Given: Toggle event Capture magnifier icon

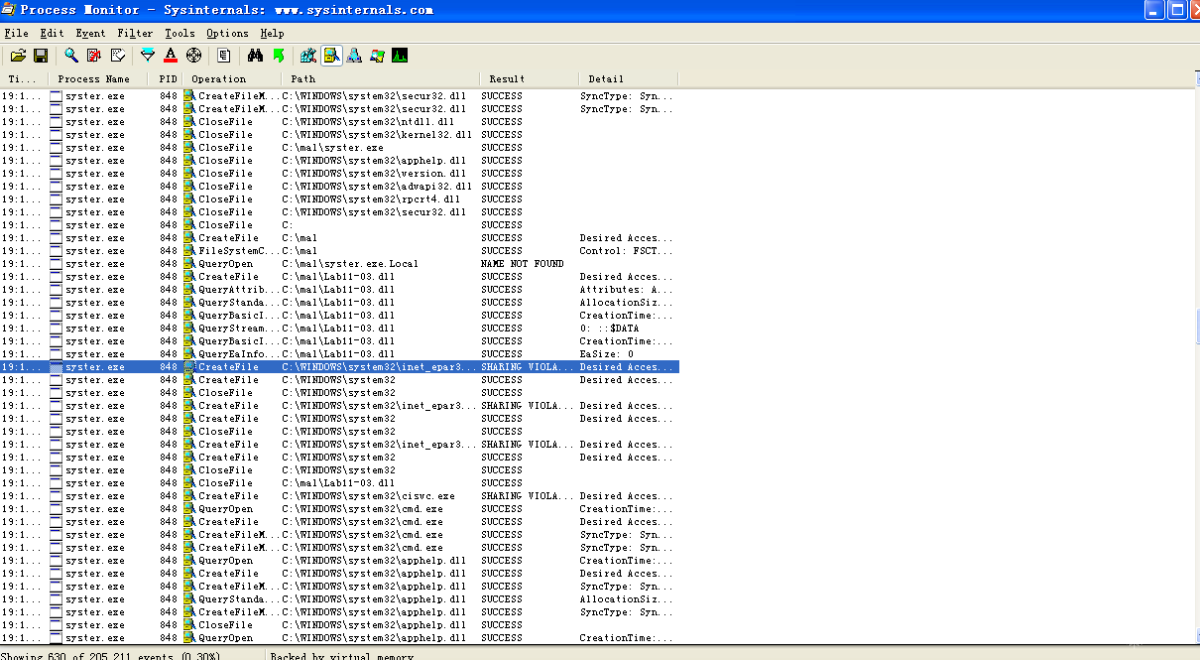Looking at the screenshot, I should click(71, 56).
